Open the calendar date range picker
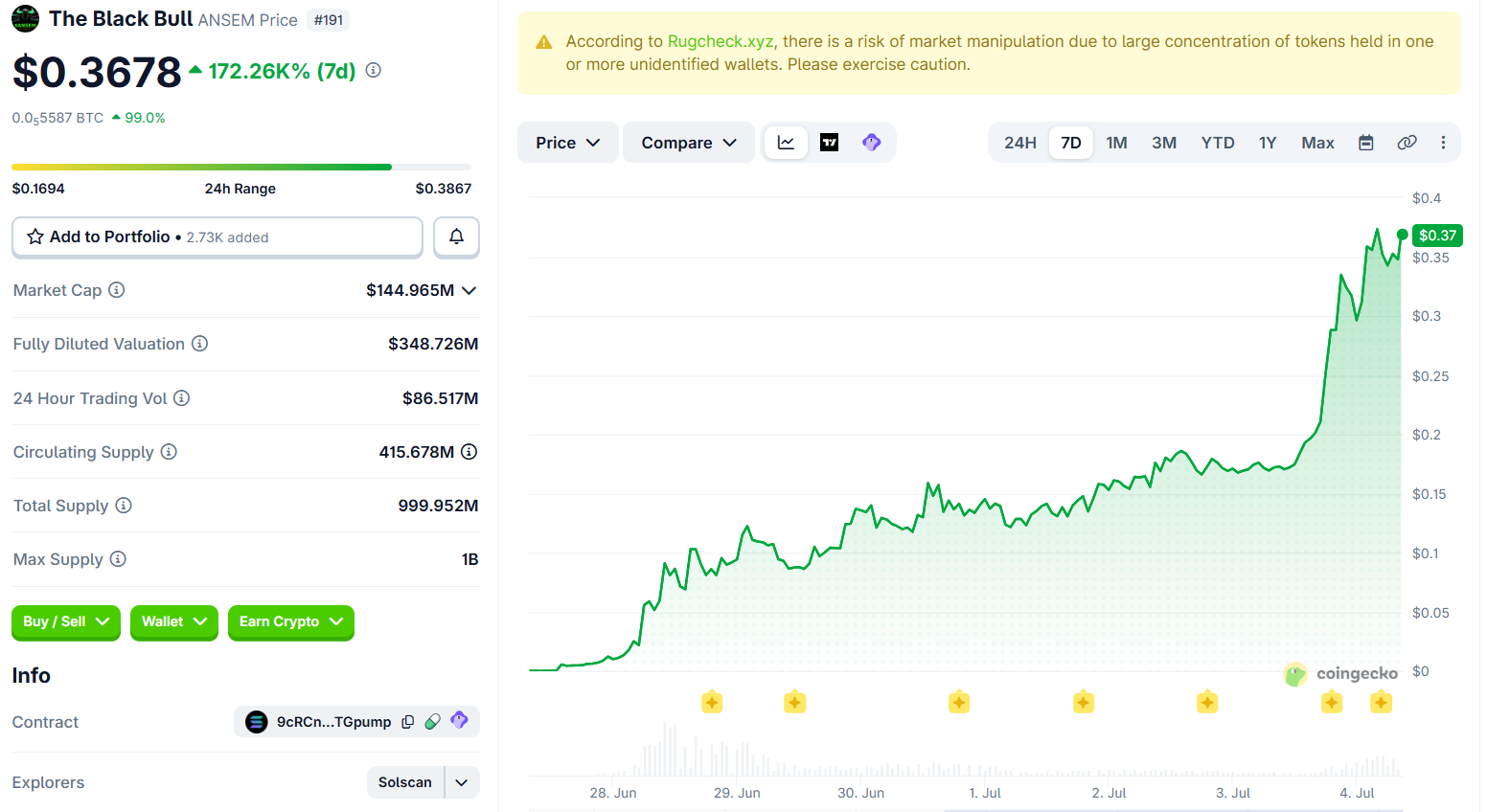Image resolution: width=1487 pixels, height=812 pixels. (1366, 143)
